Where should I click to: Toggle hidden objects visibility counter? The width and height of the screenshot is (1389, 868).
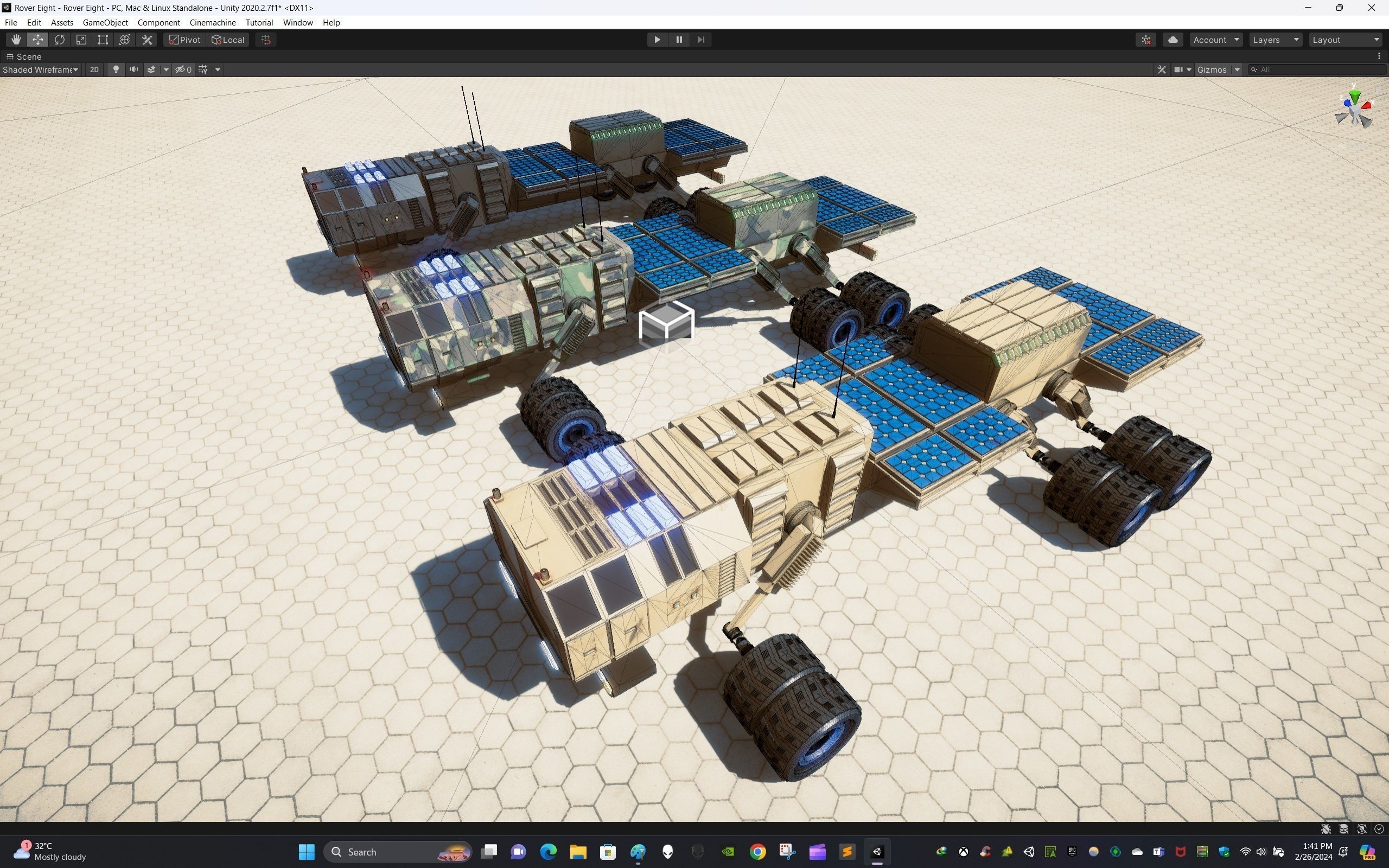tap(184, 69)
